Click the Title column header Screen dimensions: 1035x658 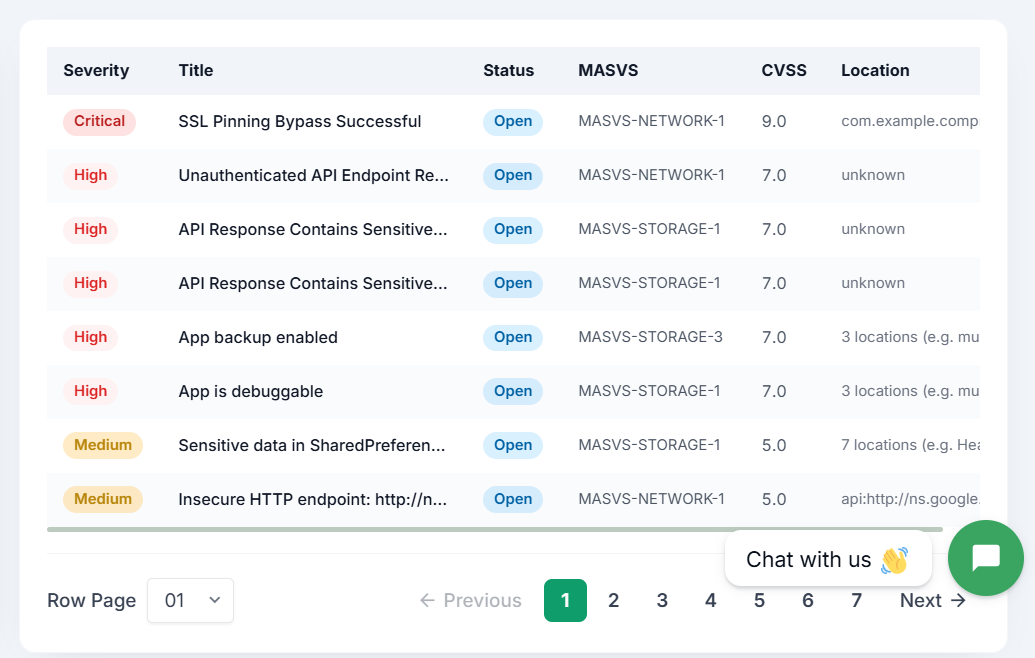(196, 71)
